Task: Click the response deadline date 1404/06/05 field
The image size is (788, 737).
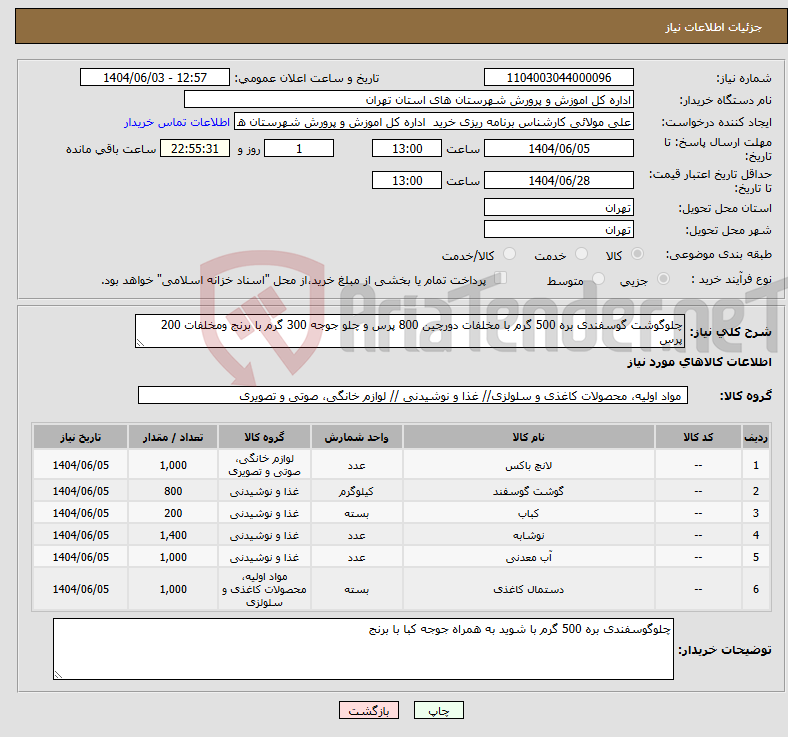Action: (x=558, y=149)
